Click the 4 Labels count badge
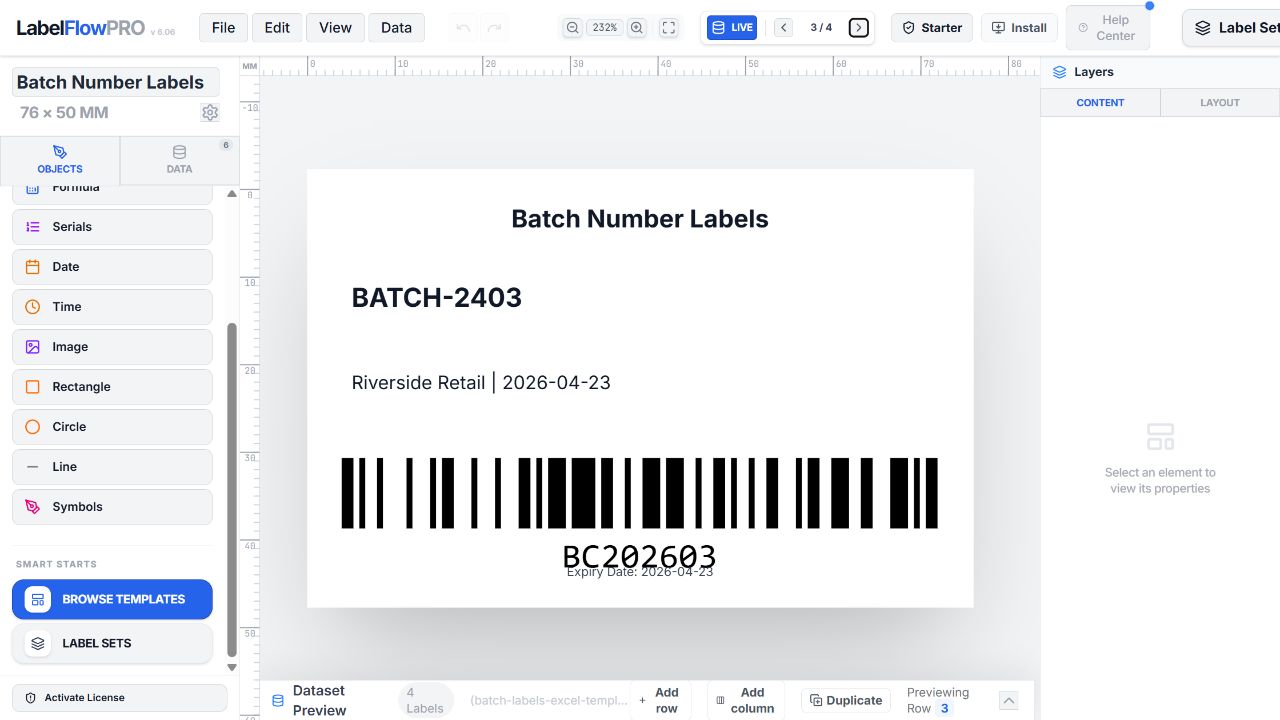The image size is (1280, 720). point(425,700)
